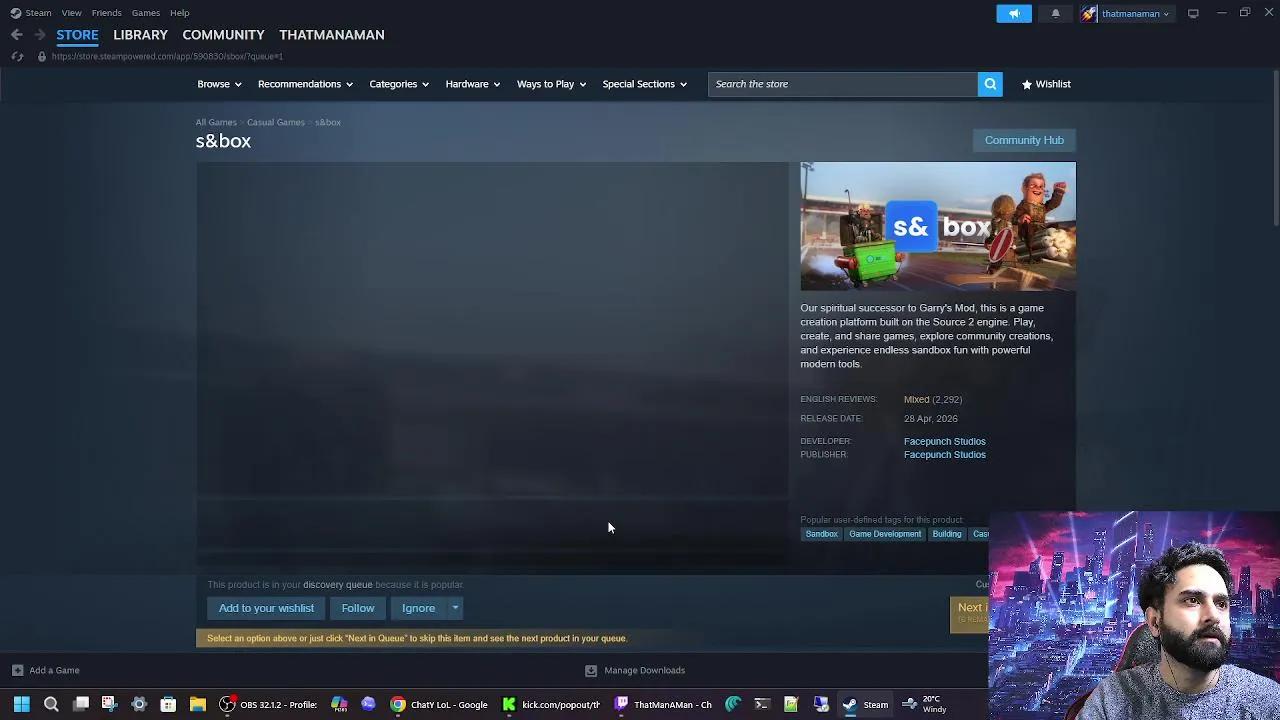Viewport: 1280px width, 720px height.
Task: Switch to the COMMUNITY tab
Action: point(223,35)
